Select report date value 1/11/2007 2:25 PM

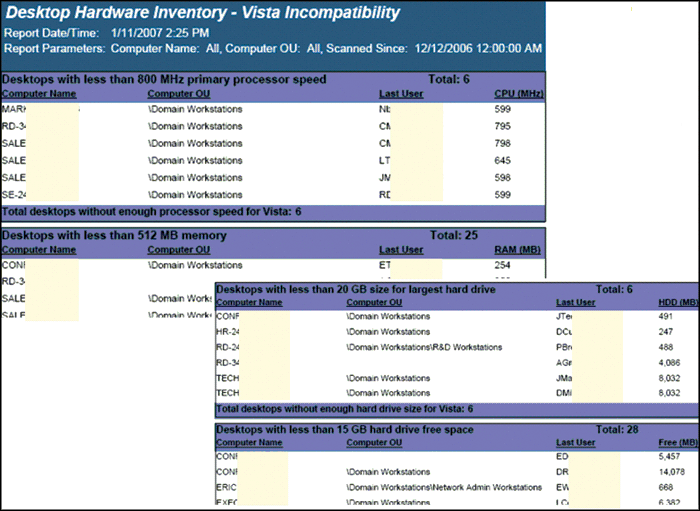(x=160, y=33)
